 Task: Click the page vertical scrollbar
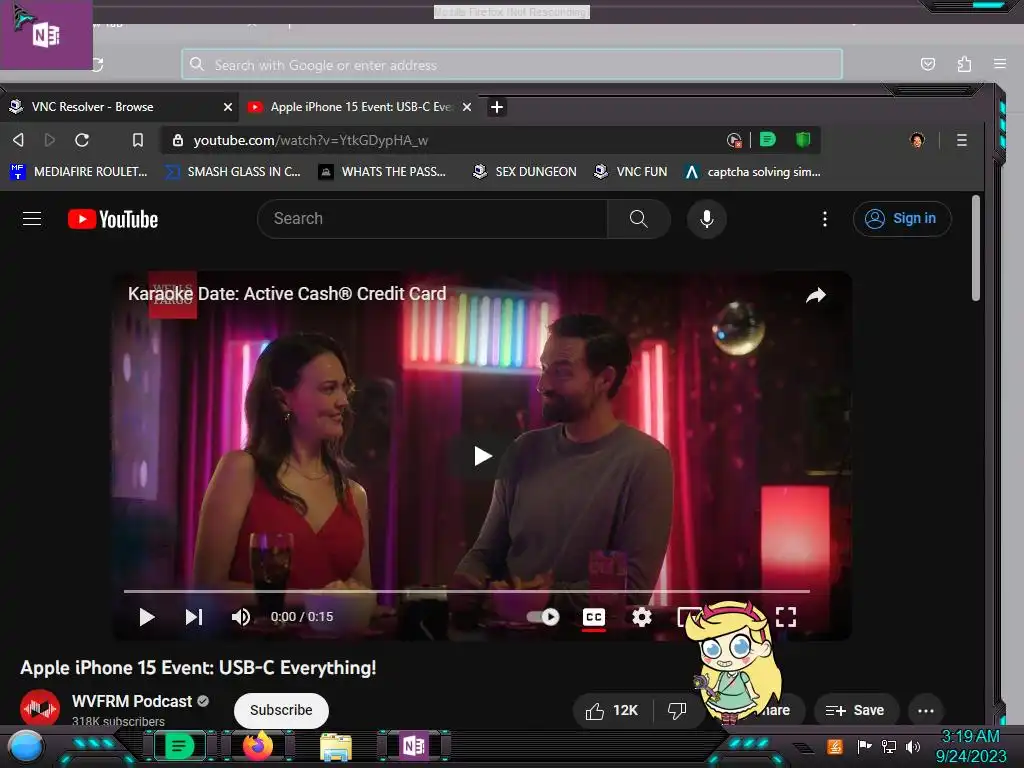[976, 248]
